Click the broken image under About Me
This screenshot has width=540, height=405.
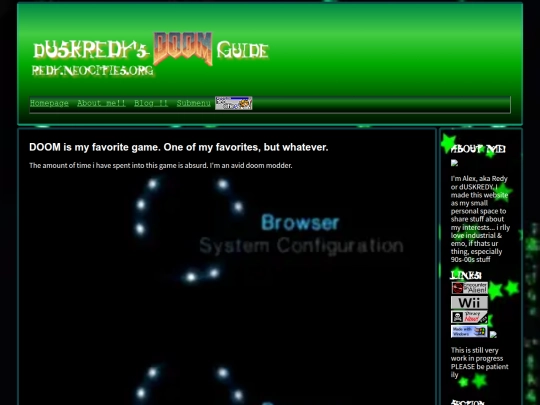click(454, 163)
